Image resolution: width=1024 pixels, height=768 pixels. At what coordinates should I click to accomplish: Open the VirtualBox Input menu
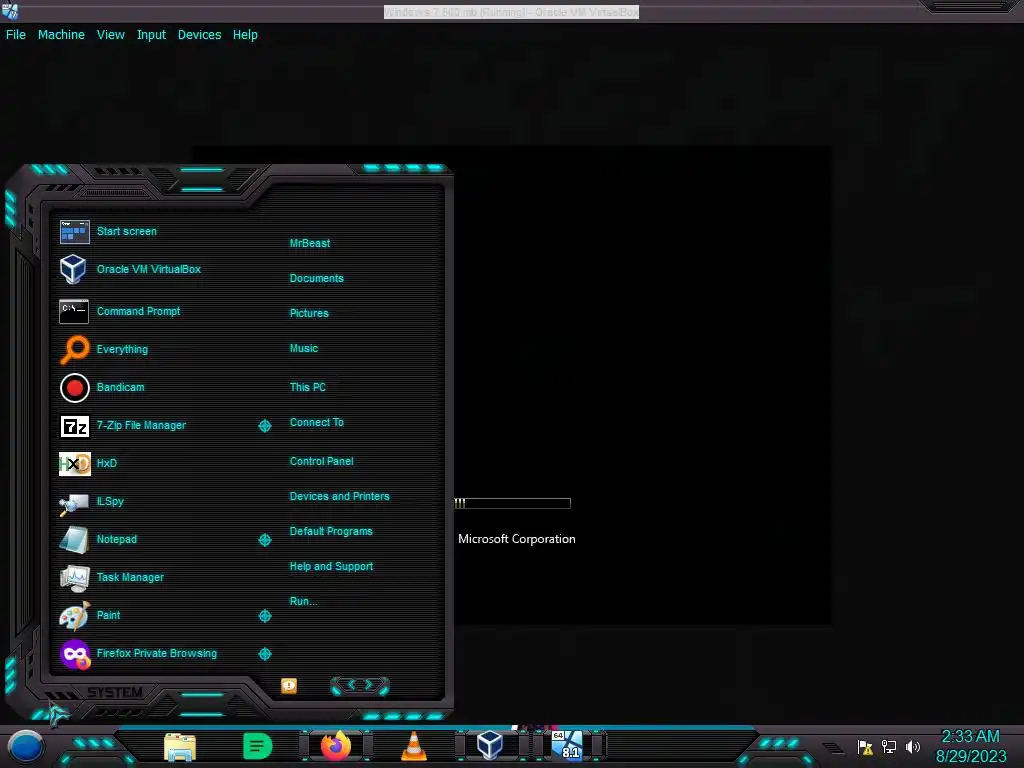pyautogui.click(x=151, y=35)
